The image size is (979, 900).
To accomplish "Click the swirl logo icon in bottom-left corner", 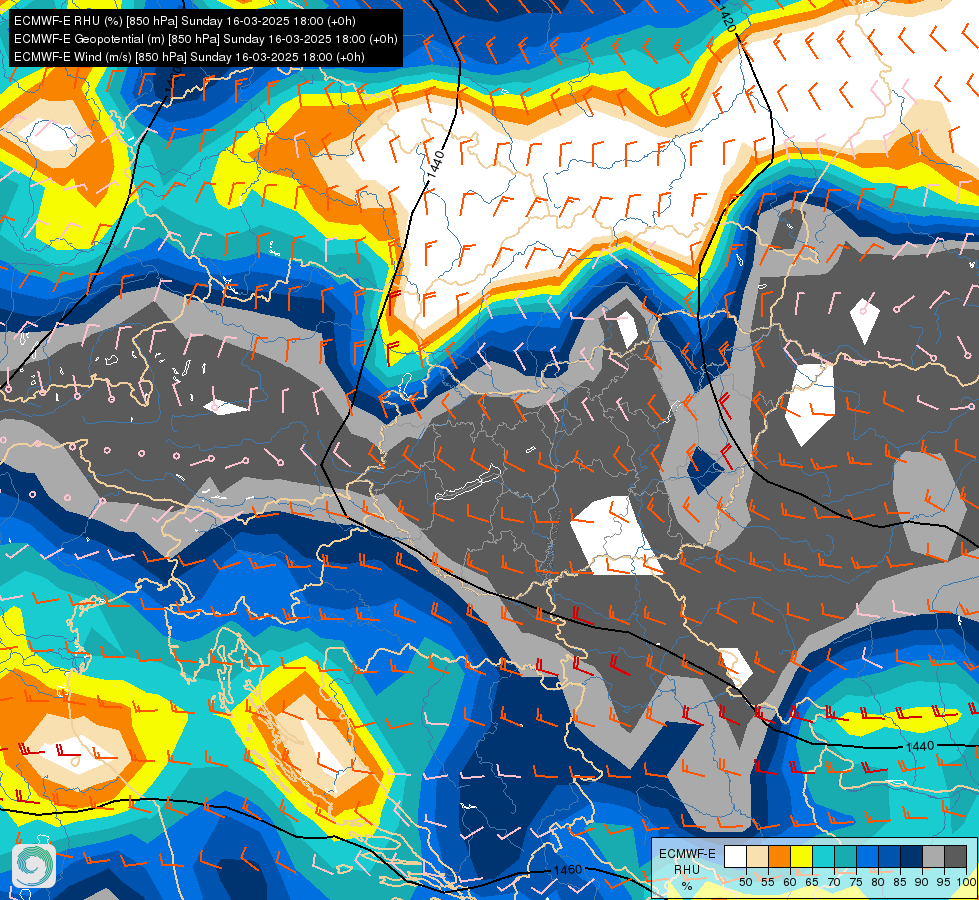I will pyautogui.click(x=34, y=865).
